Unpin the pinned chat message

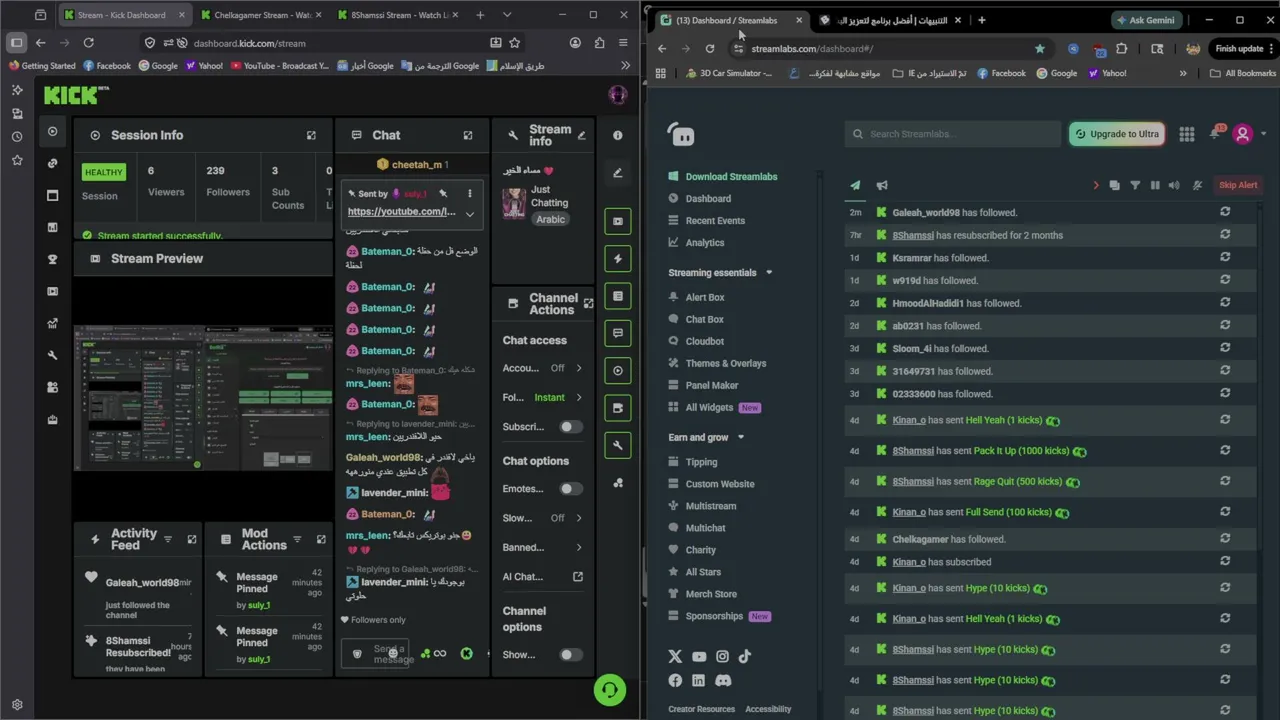pyautogui.click(x=443, y=193)
